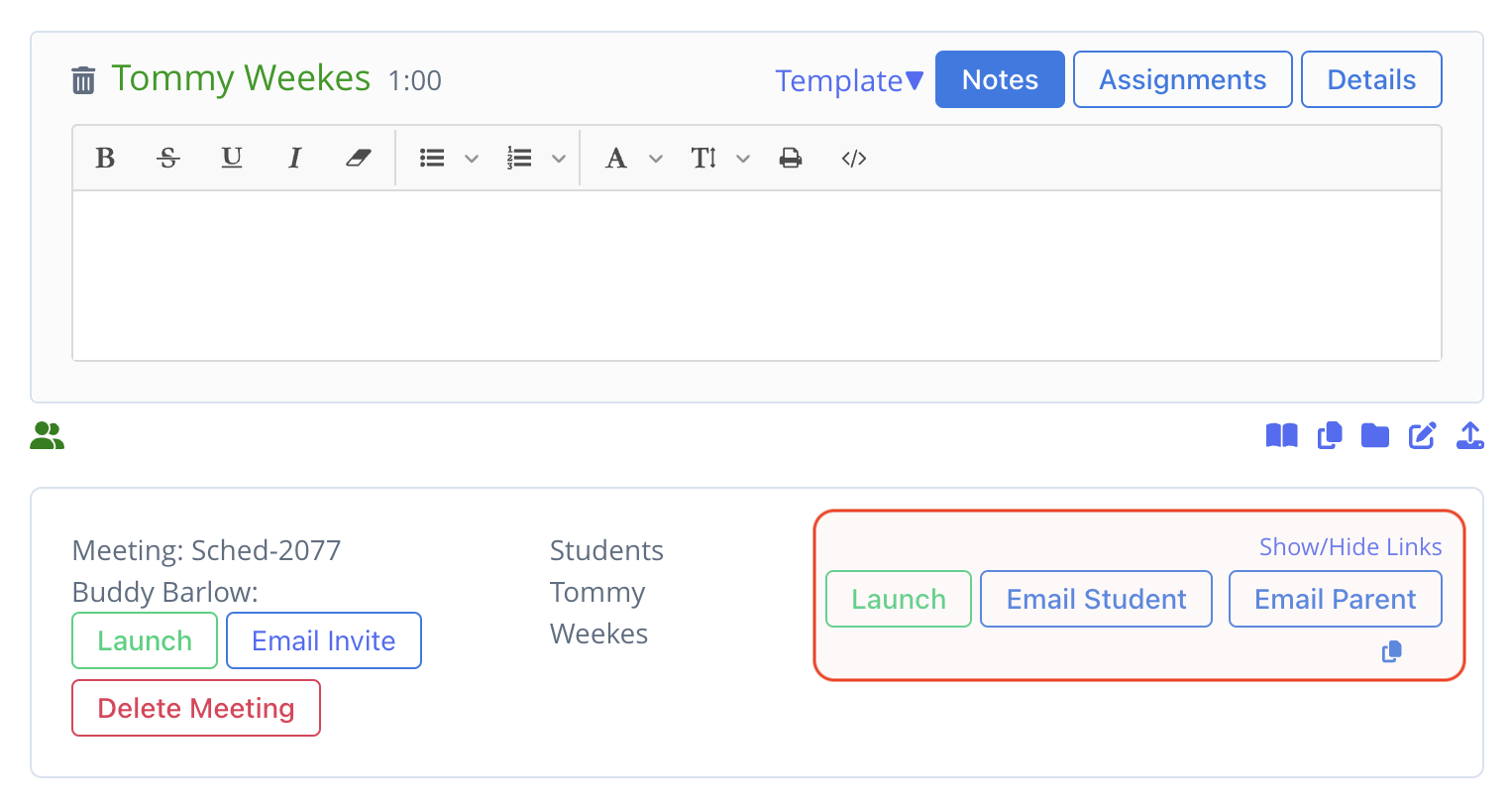Open the Template dropdown
This screenshot has width=1512, height=807.
click(x=848, y=79)
